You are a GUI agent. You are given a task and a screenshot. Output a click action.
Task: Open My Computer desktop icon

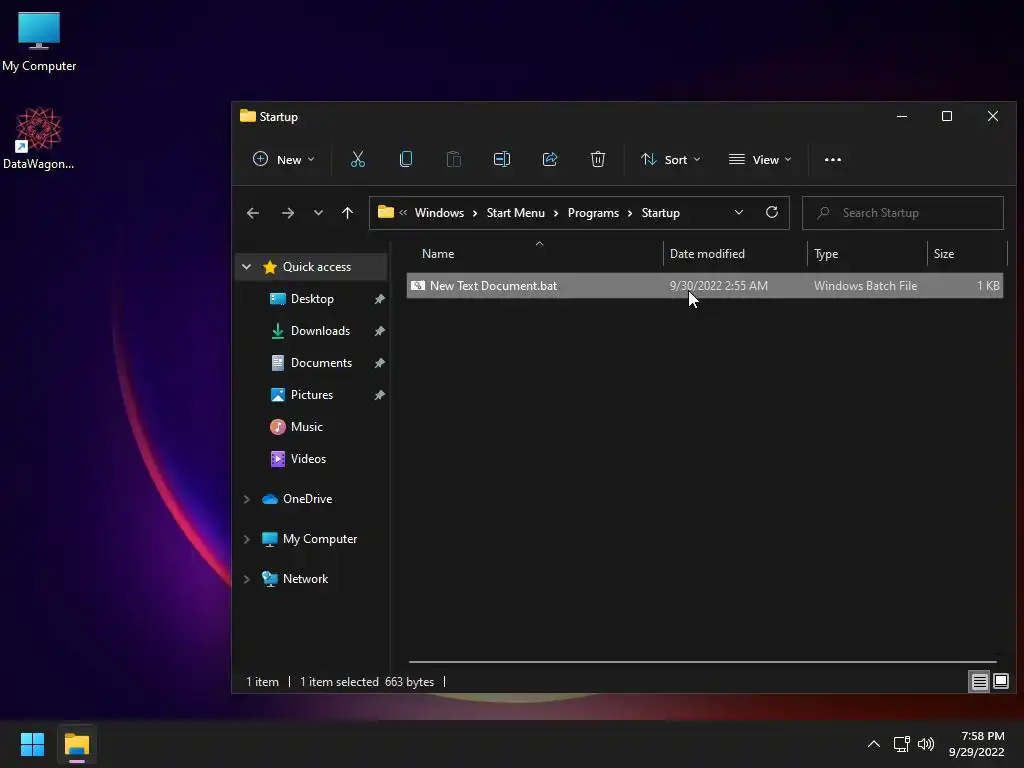39,41
